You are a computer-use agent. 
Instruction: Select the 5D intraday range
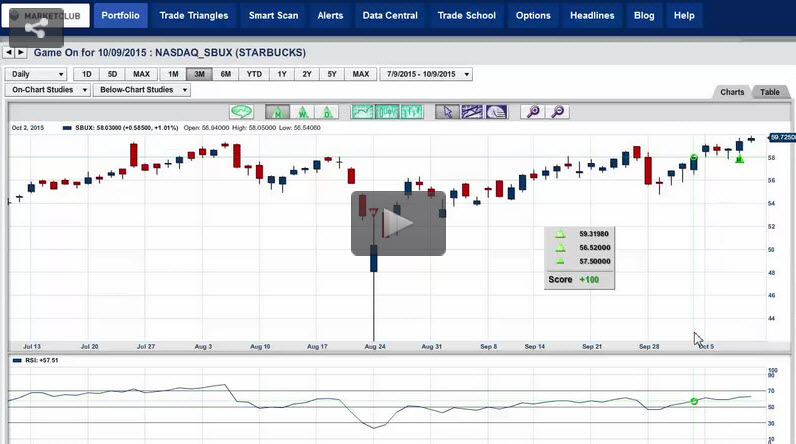(x=112, y=74)
